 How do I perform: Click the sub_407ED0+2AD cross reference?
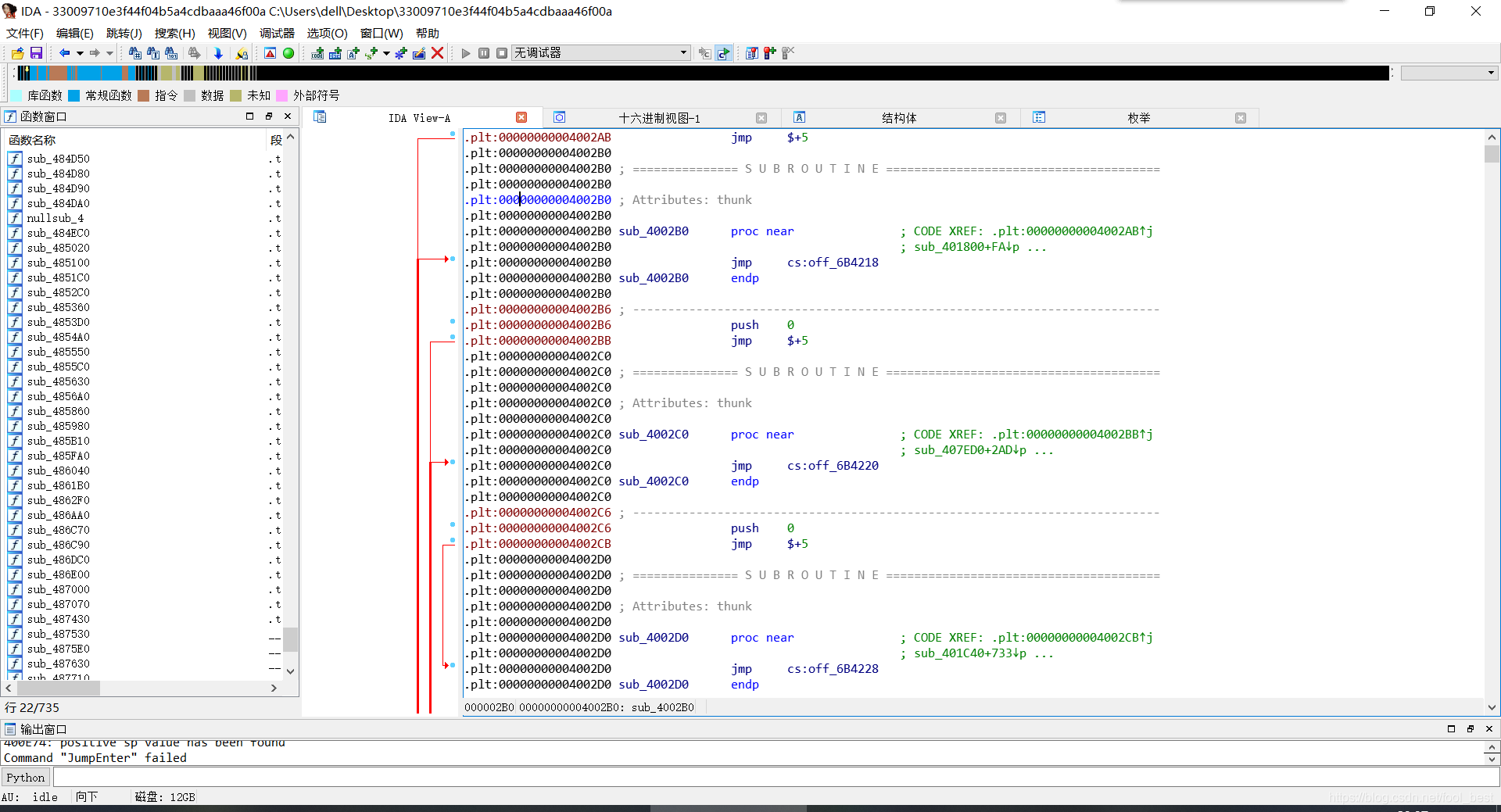970,450
